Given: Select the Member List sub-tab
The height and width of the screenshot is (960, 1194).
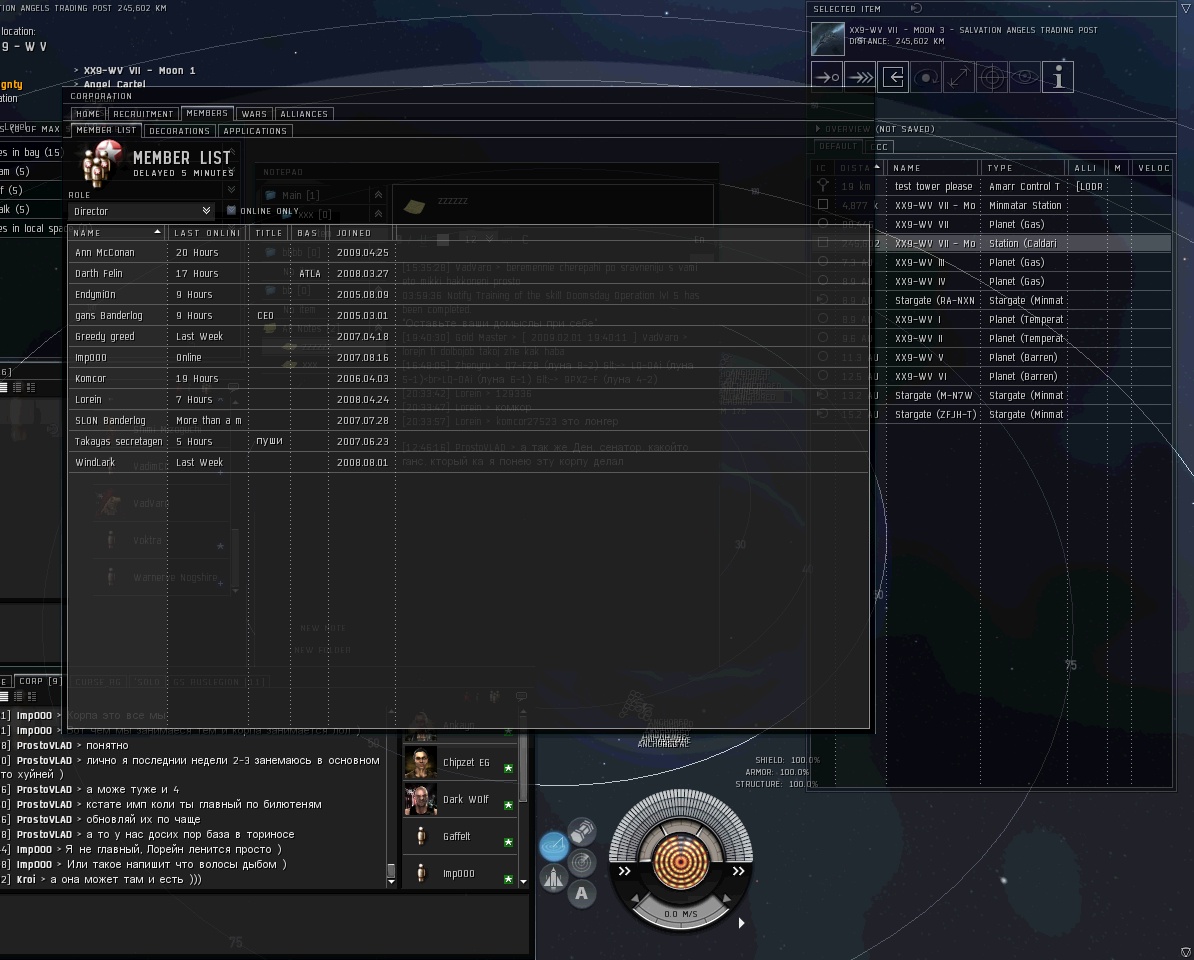Looking at the screenshot, I should pos(106,130).
